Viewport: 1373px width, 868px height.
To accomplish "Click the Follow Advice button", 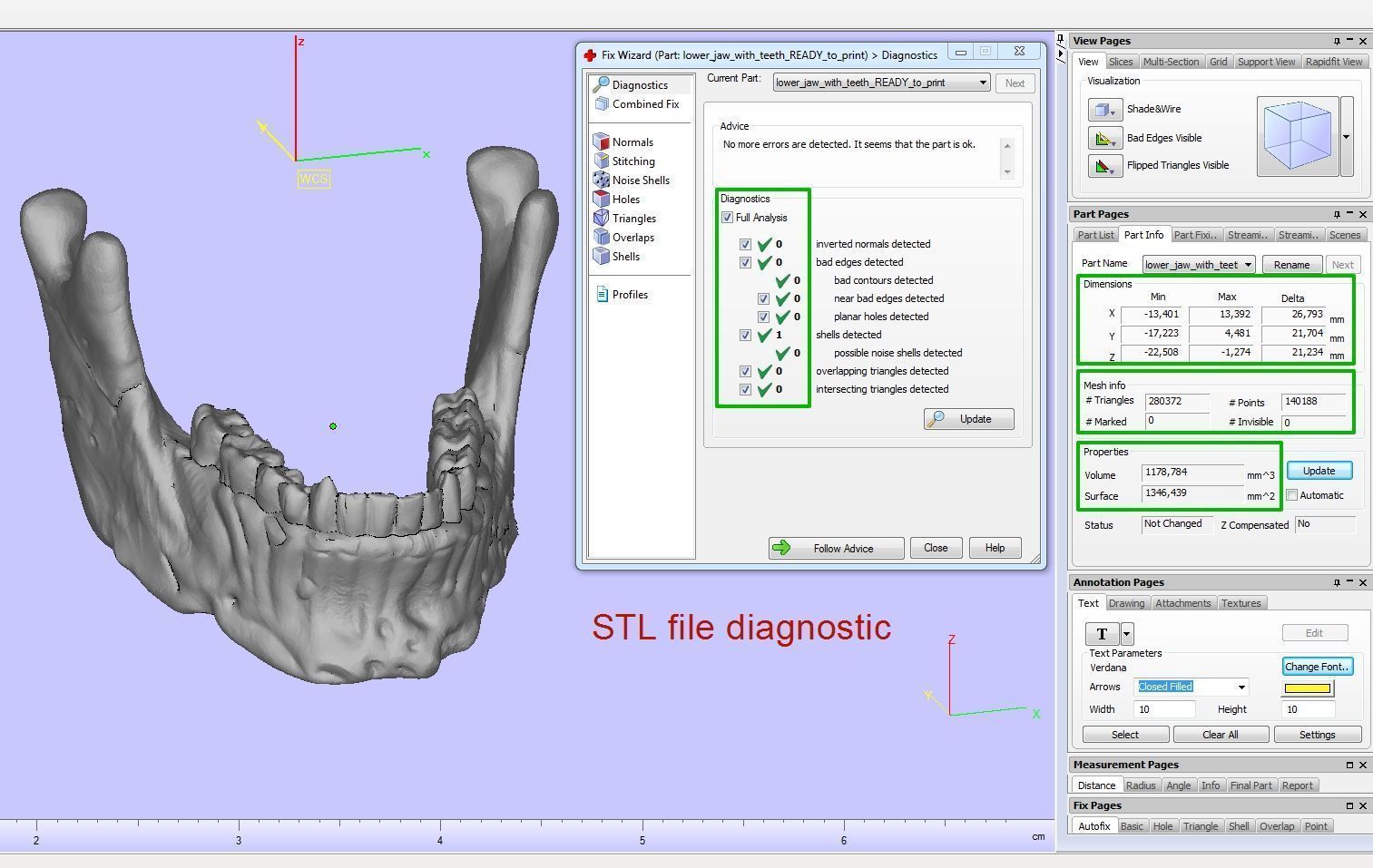I will click(836, 548).
